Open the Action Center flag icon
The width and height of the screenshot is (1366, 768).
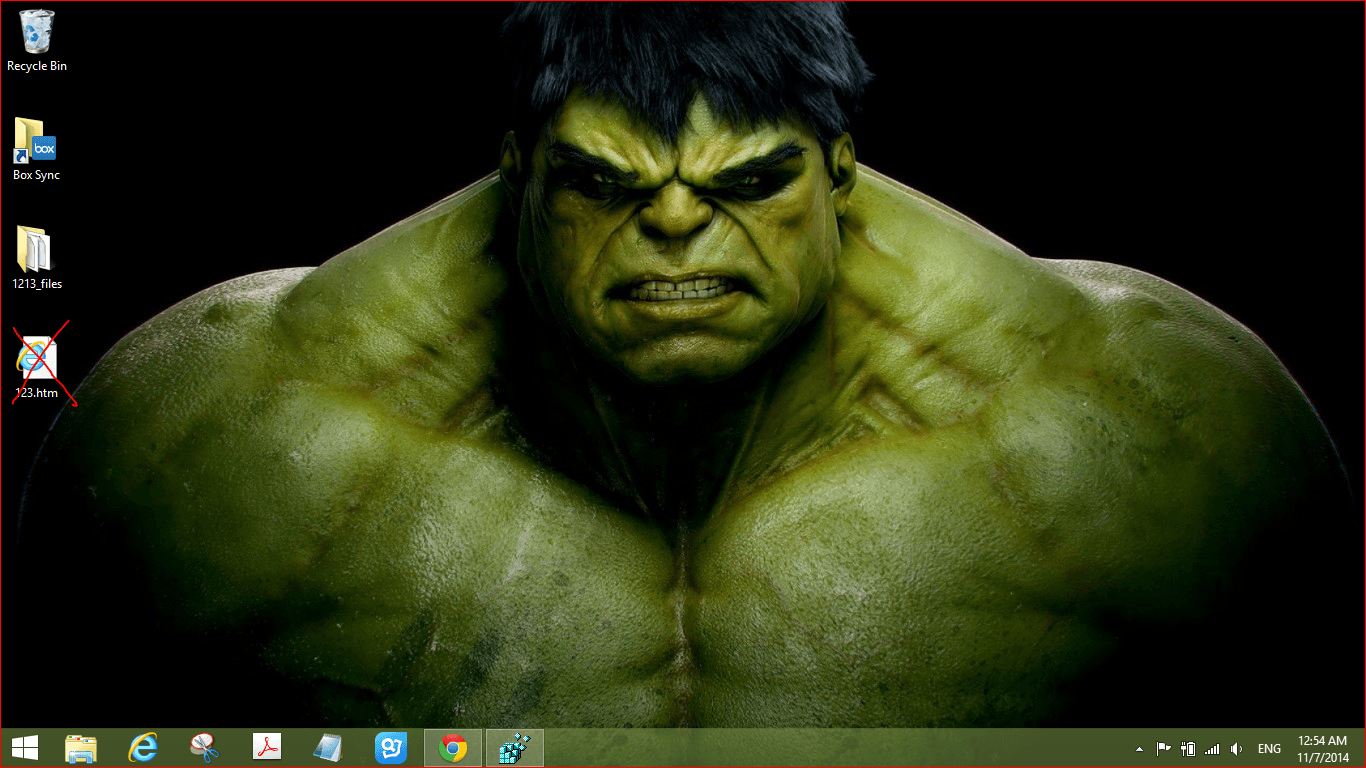(x=1164, y=748)
